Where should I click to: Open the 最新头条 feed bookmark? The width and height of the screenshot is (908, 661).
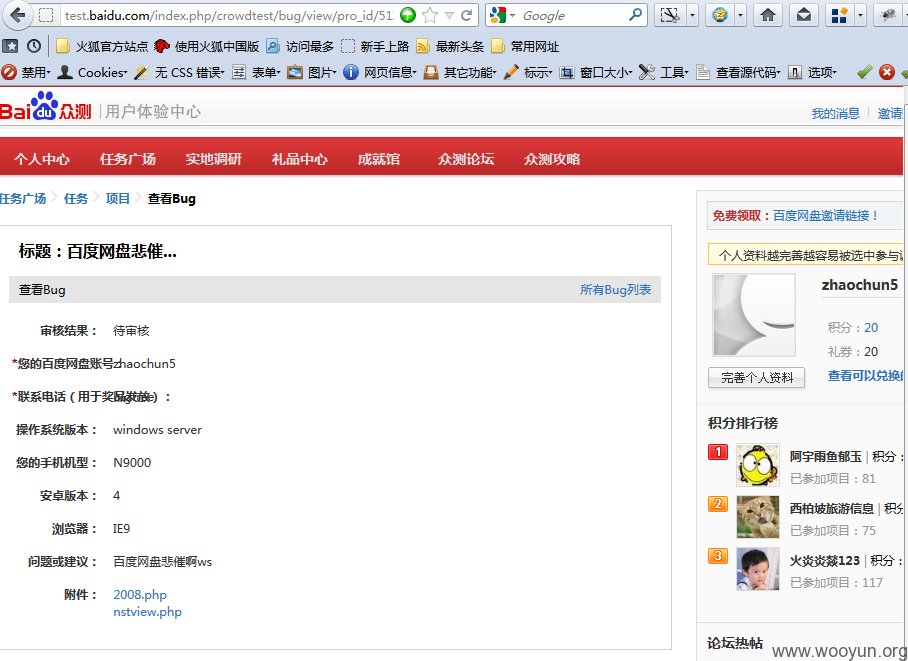point(450,46)
